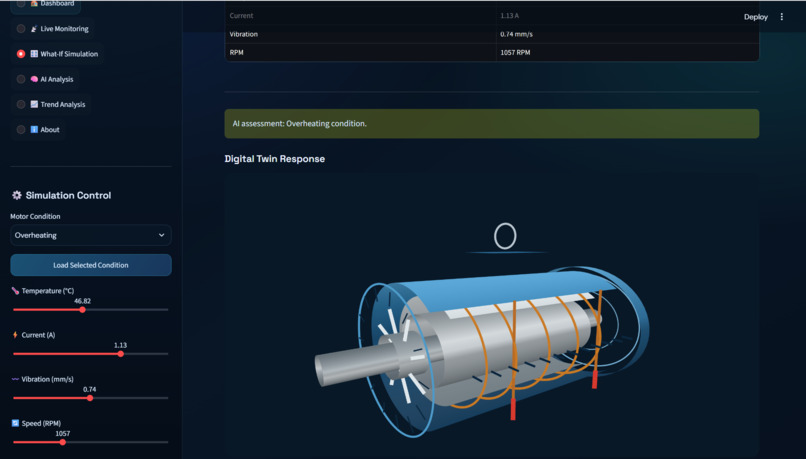Click the Current lightning bolt icon
Viewport: 806px width, 459px height.
pyautogui.click(x=15, y=335)
